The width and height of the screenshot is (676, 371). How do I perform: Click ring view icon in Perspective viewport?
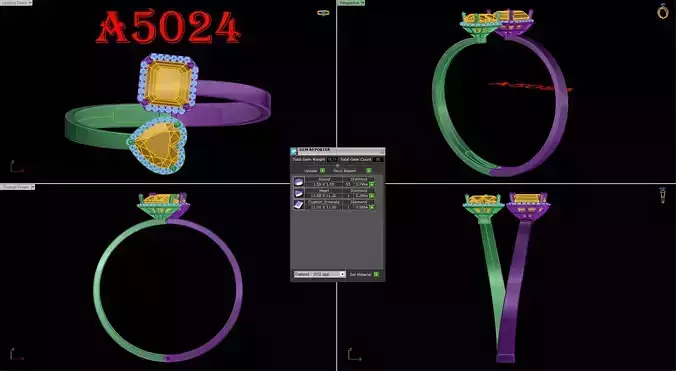[663, 11]
